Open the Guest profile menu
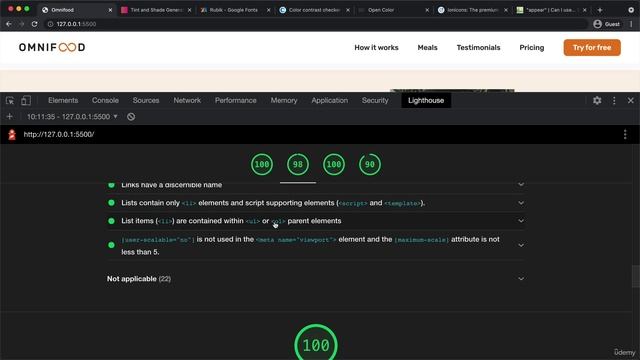Image resolution: width=640 pixels, height=360 pixels. click(x=607, y=24)
